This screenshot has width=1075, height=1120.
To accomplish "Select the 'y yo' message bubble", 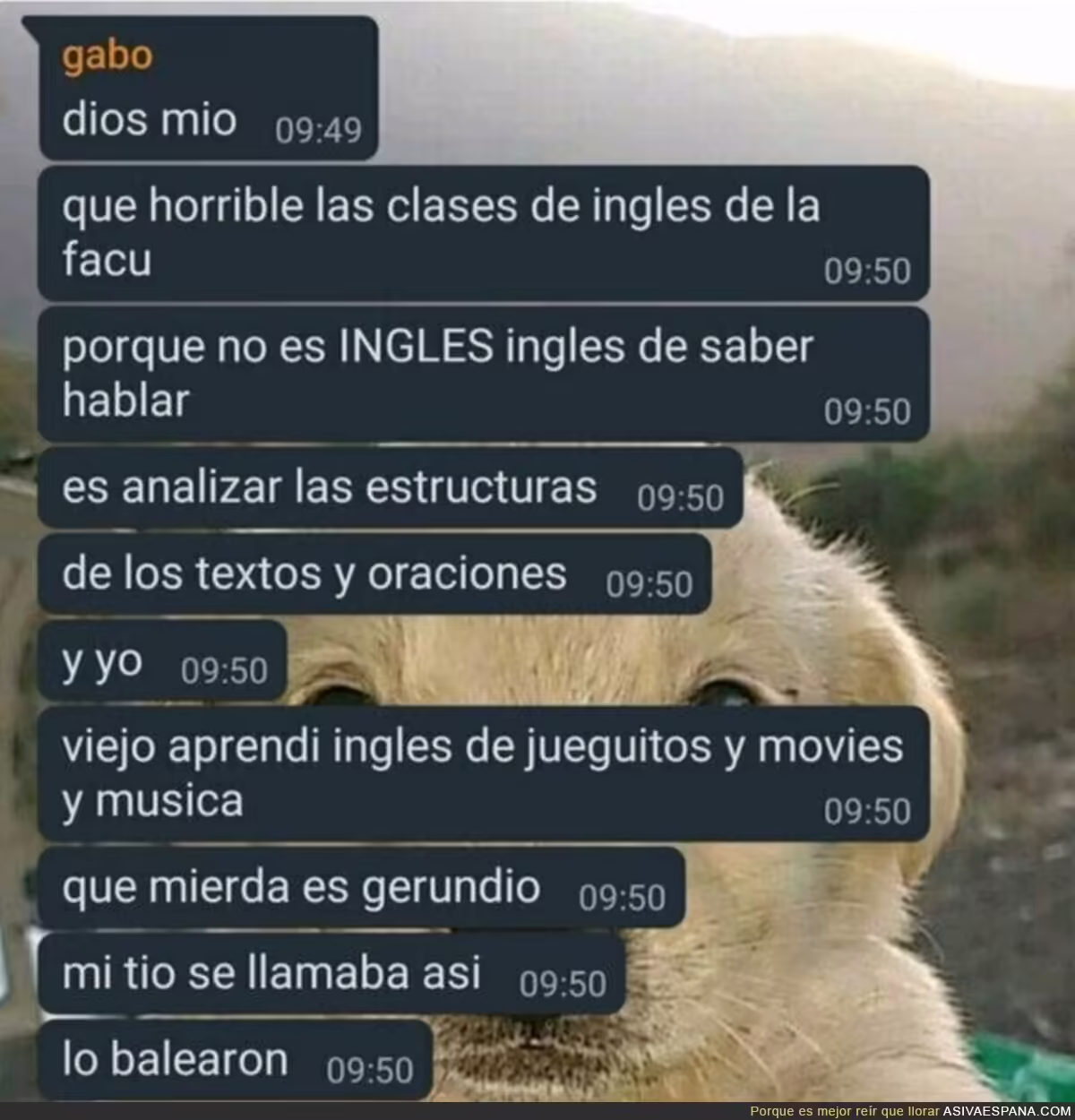I will 162,661.
